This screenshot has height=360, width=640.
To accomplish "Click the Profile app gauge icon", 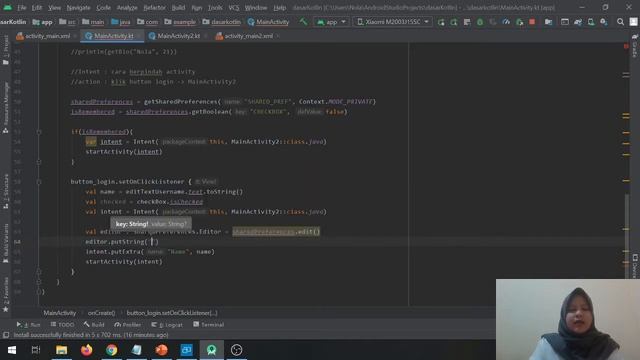I will (x=506, y=22).
